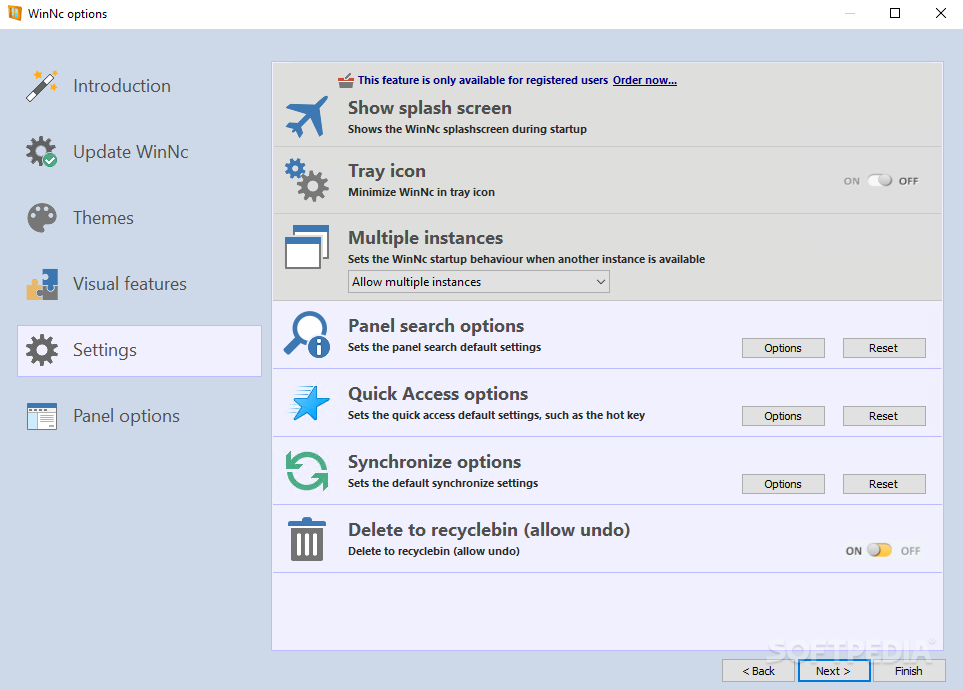Open Visual features section
The height and width of the screenshot is (690, 963).
139,284
